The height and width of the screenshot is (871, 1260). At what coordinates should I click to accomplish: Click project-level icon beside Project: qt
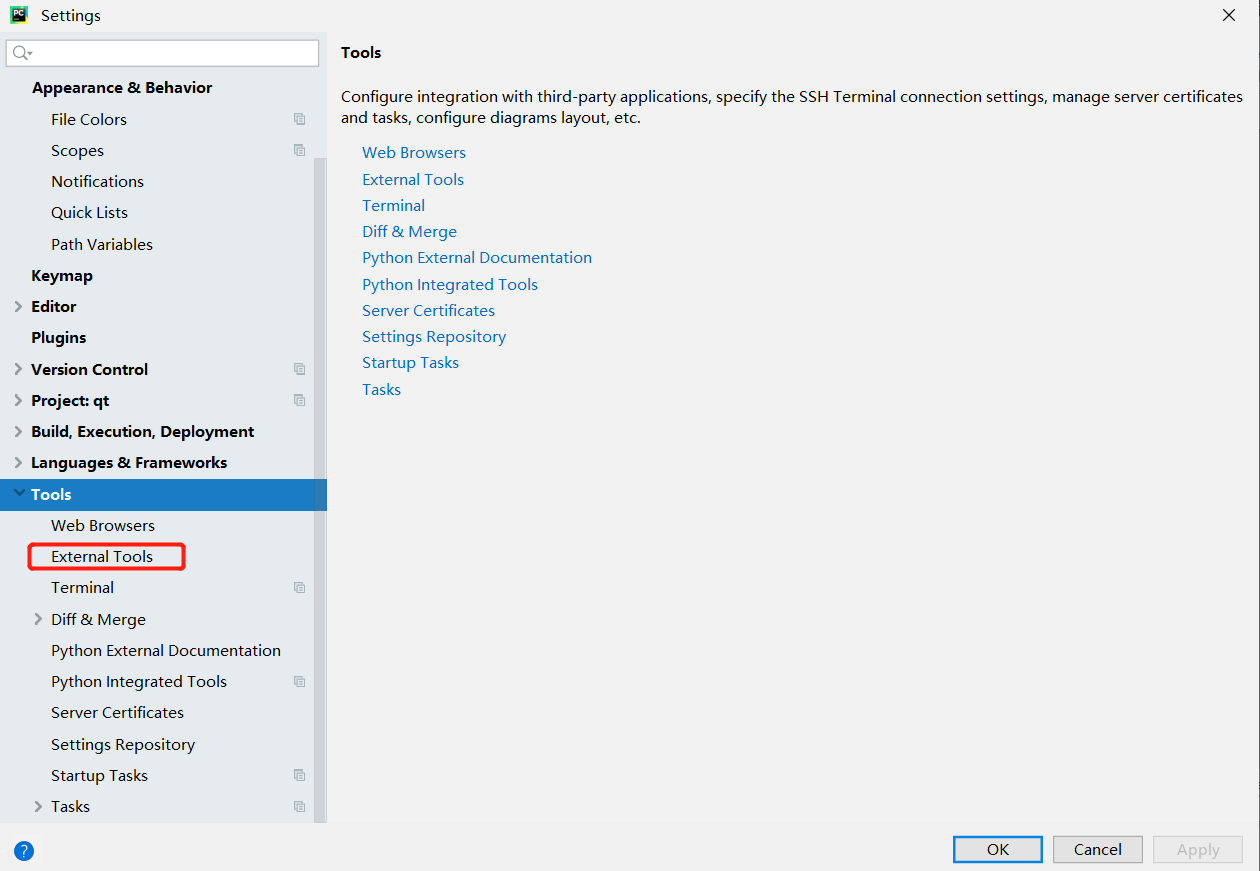point(299,400)
